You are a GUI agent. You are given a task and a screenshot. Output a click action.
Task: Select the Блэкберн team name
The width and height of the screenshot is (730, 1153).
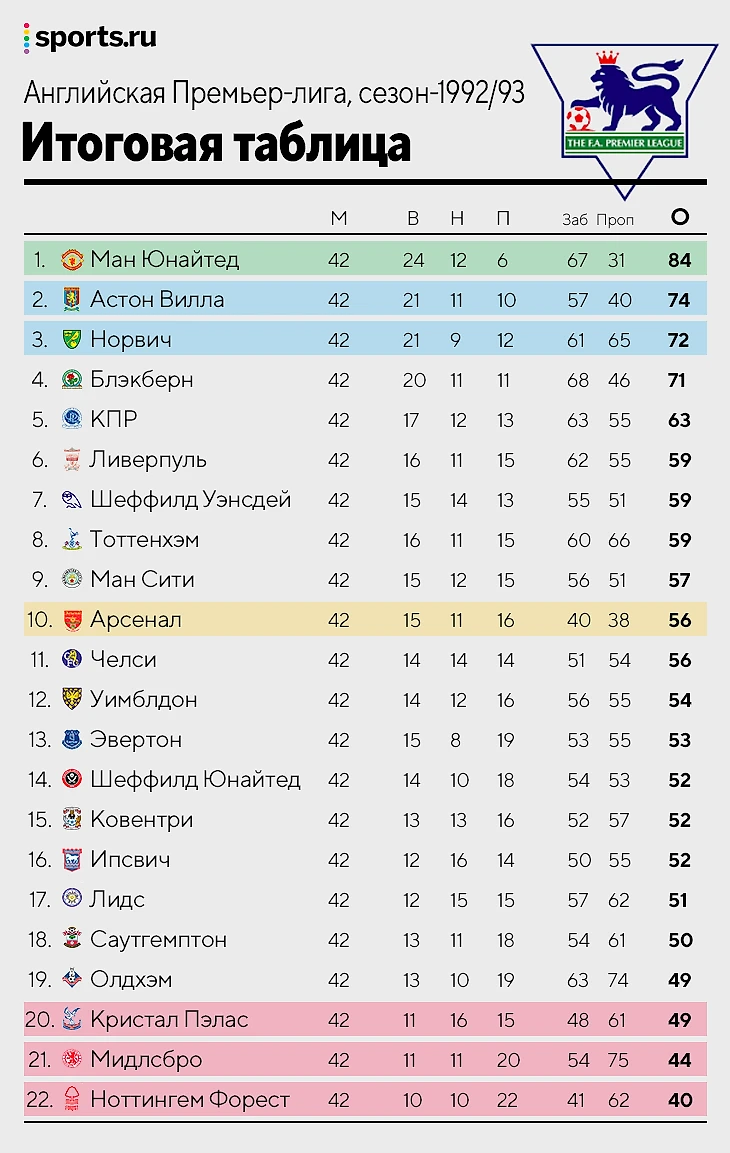tap(142, 379)
